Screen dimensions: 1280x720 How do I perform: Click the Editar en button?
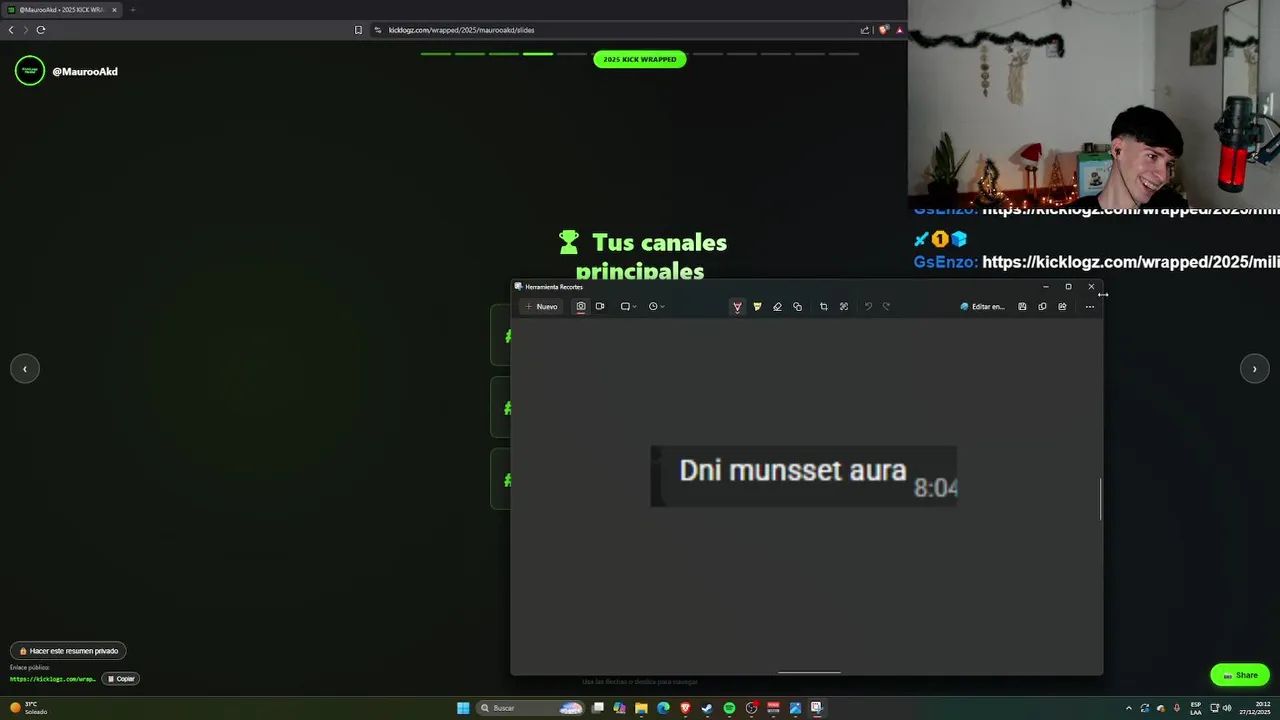(982, 307)
